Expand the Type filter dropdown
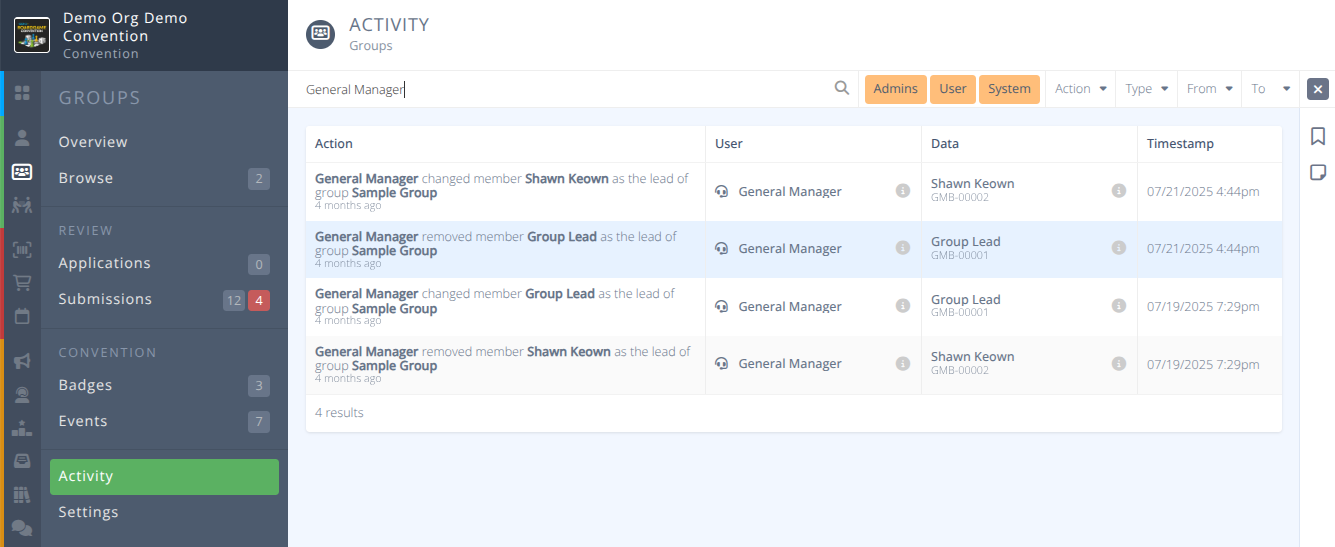 pos(1146,89)
